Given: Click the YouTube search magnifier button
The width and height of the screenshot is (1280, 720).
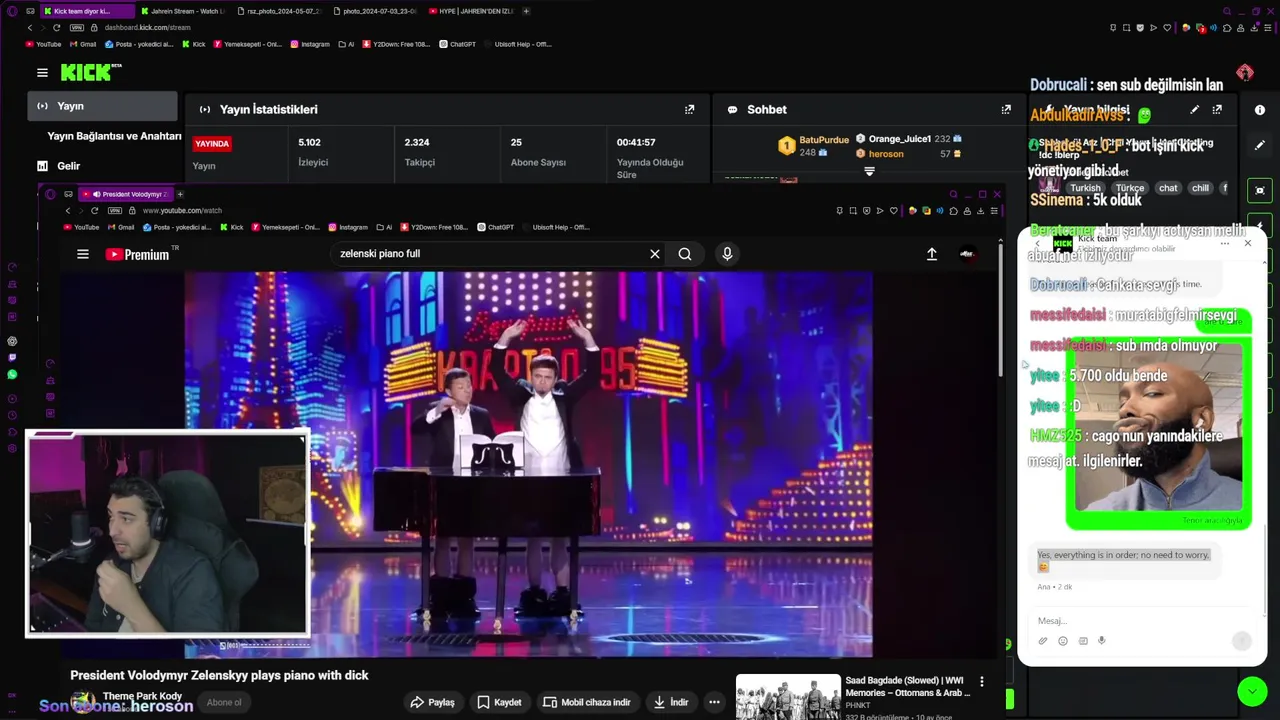Looking at the screenshot, I should pos(685,254).
